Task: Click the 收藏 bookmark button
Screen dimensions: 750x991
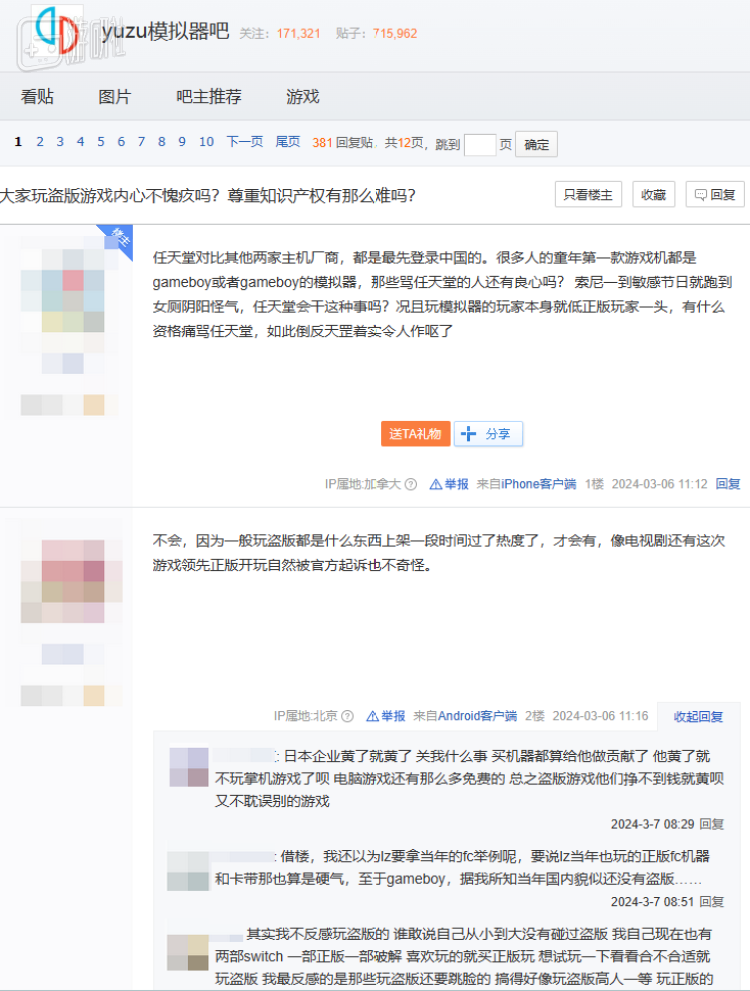Action: point(653,195)
